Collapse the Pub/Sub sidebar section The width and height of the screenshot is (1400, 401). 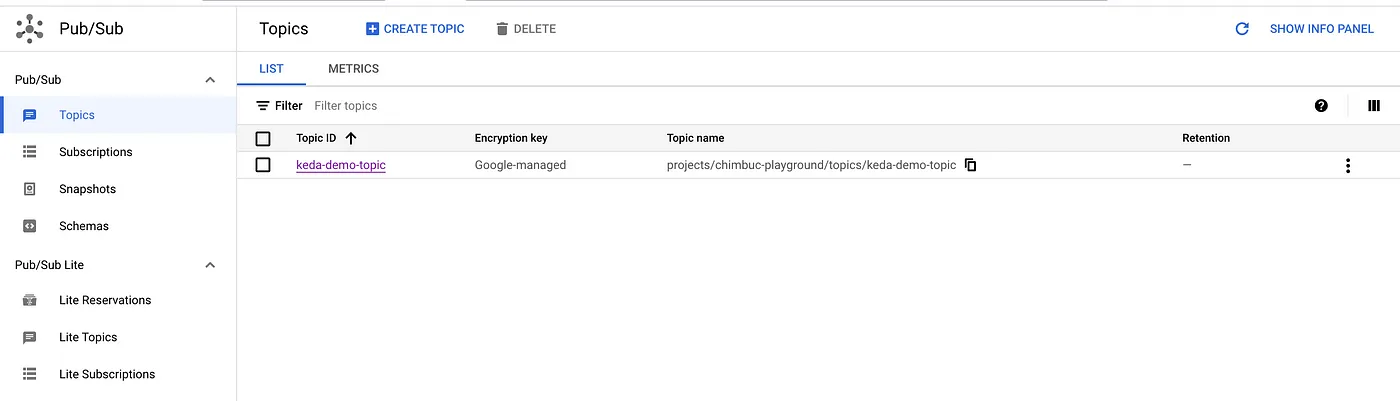(210, 80)
